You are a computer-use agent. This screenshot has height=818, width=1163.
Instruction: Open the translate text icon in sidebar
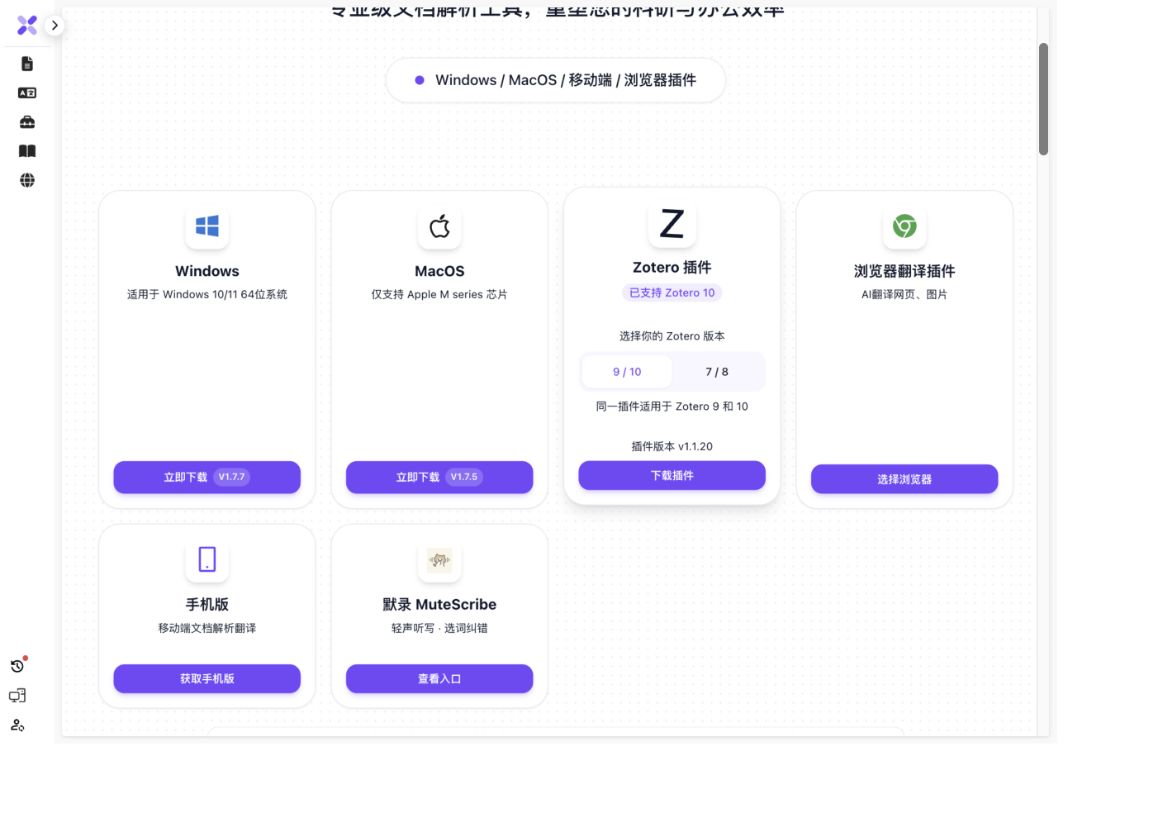tap(27, 93)
